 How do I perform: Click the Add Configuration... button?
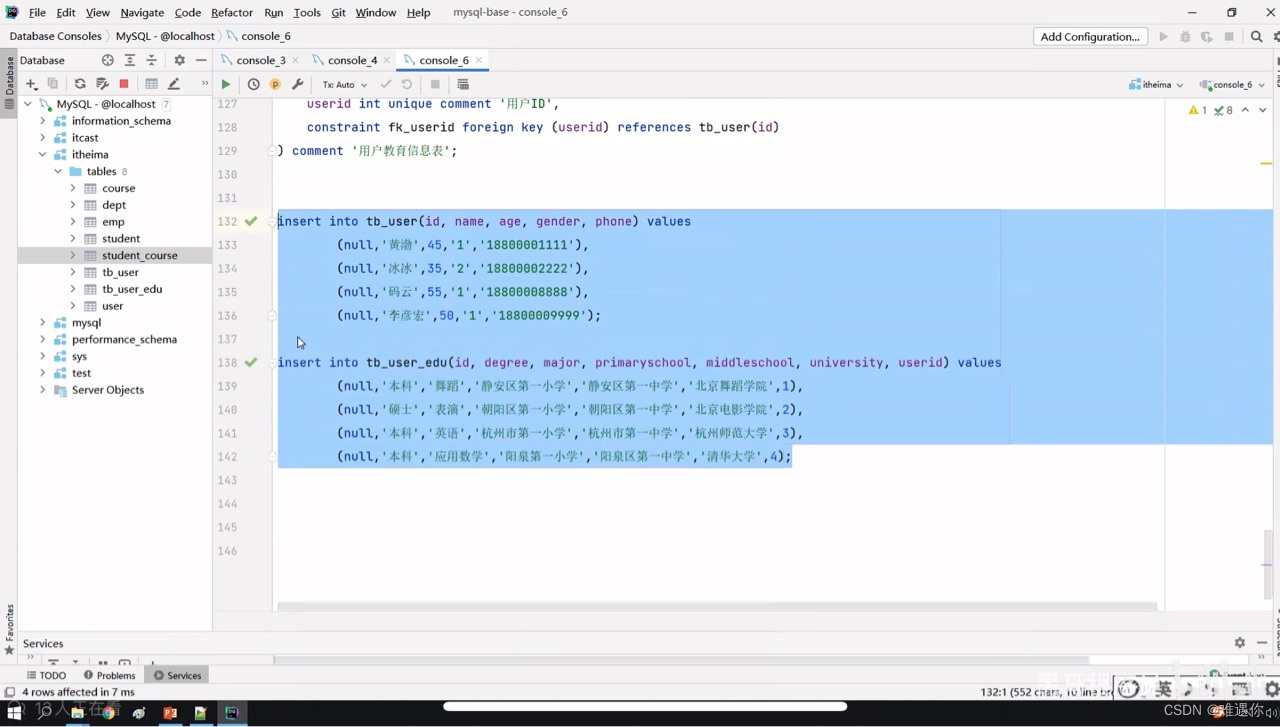[1090, 37]
